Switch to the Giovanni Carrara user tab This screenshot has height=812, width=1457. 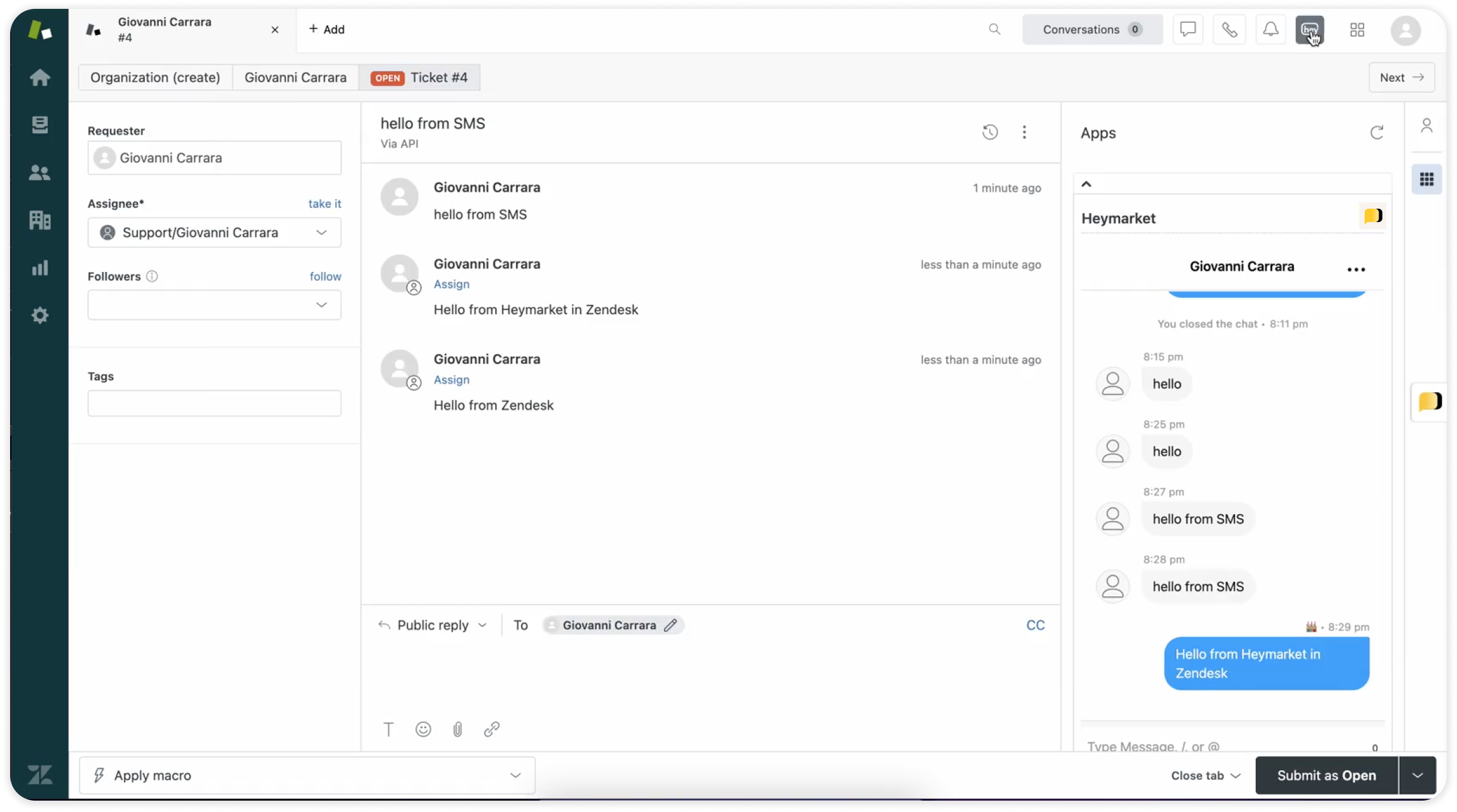[x=295, y=78]
